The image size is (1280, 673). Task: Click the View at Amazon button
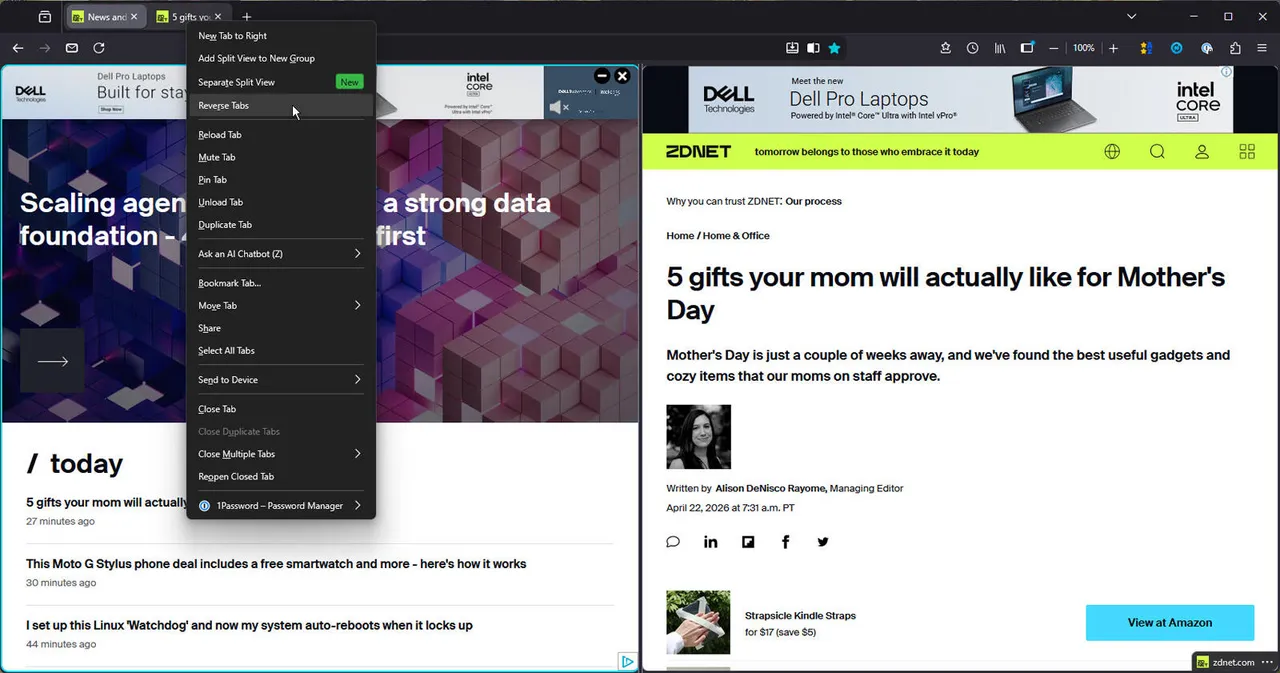click(x=1169, y=622)
